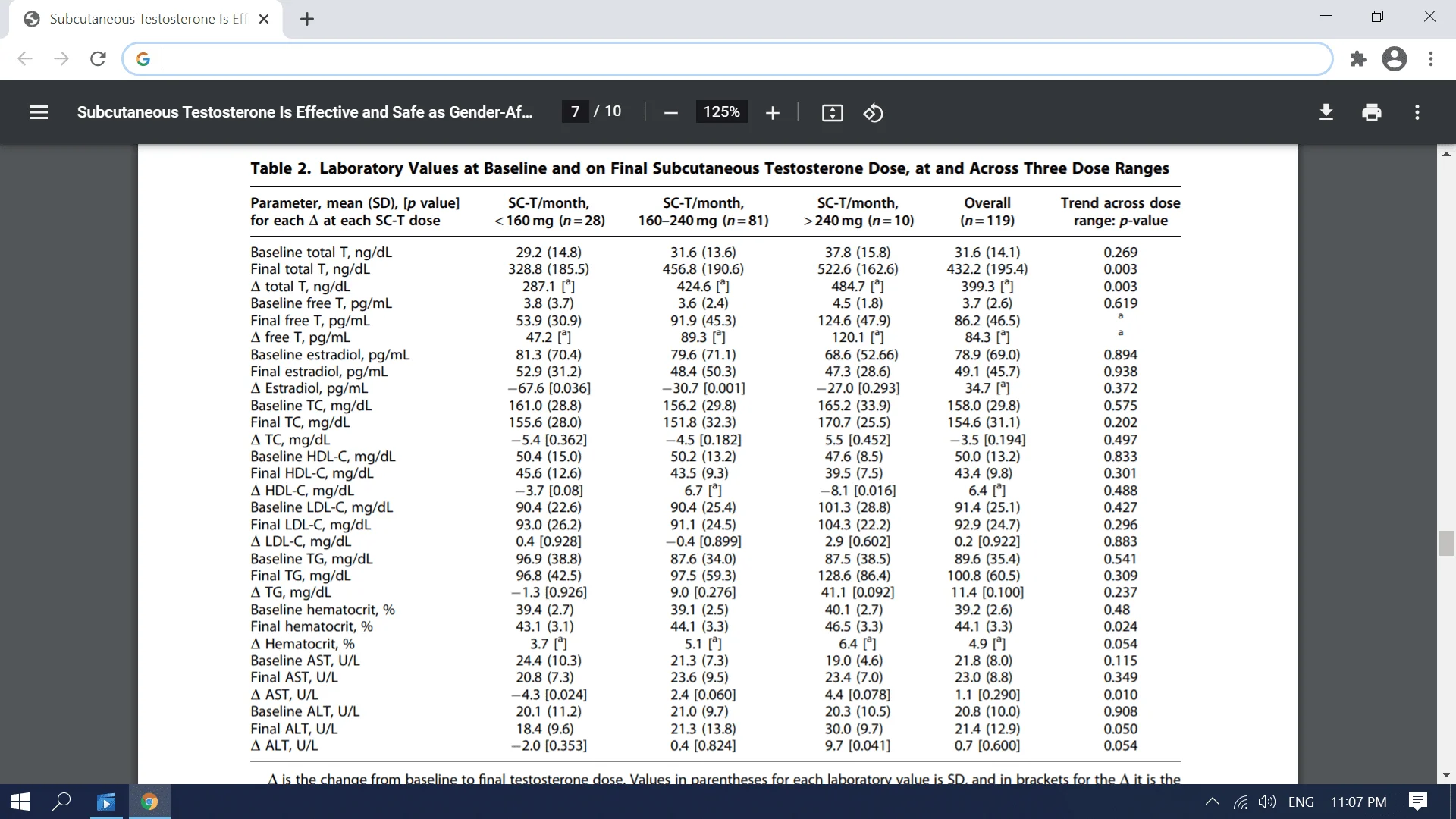Open the 11:07 PM clock
Viewport: 1456px width, 819px height.
click(x=1358, y=802)
